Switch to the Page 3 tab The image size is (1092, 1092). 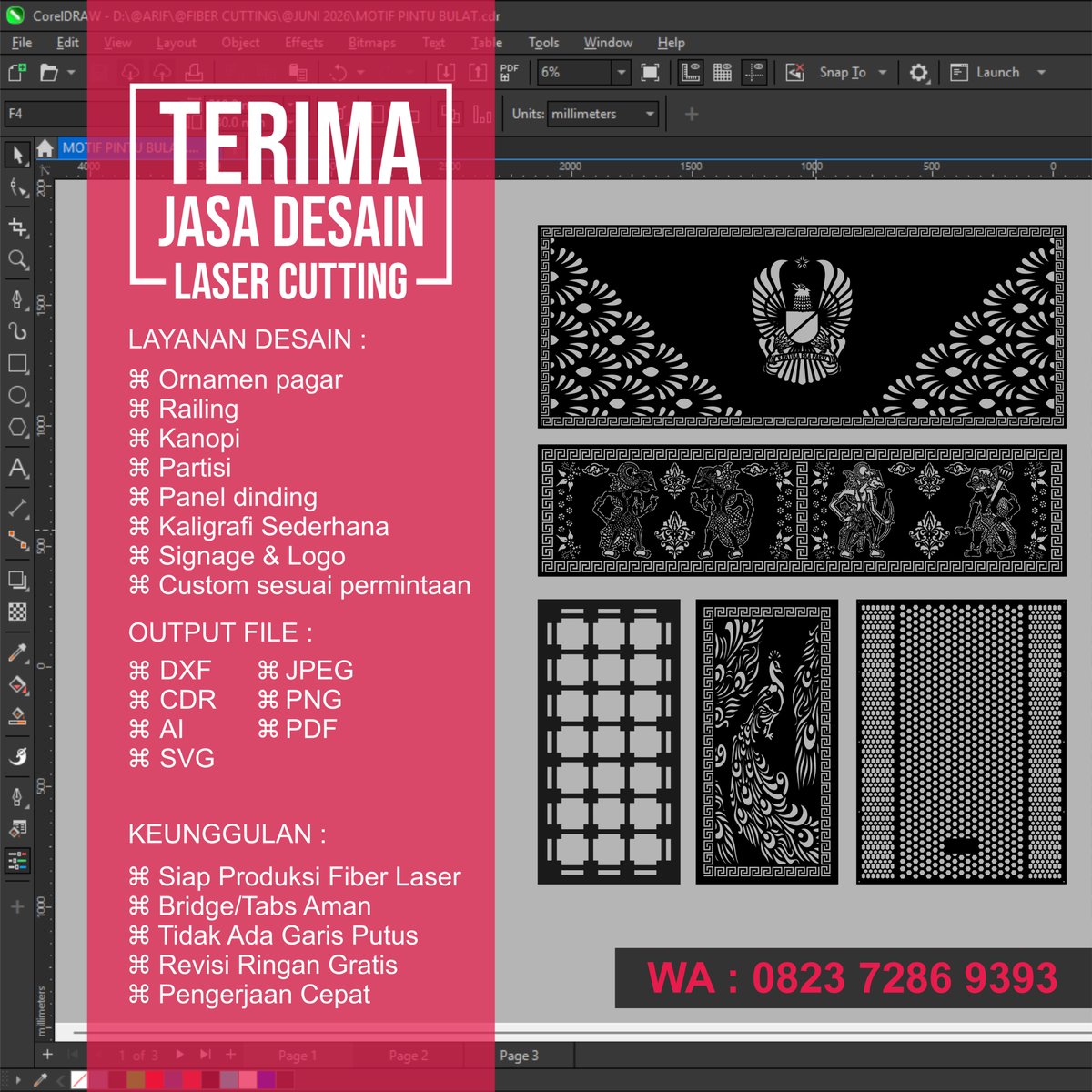[x=519, y=1056]
